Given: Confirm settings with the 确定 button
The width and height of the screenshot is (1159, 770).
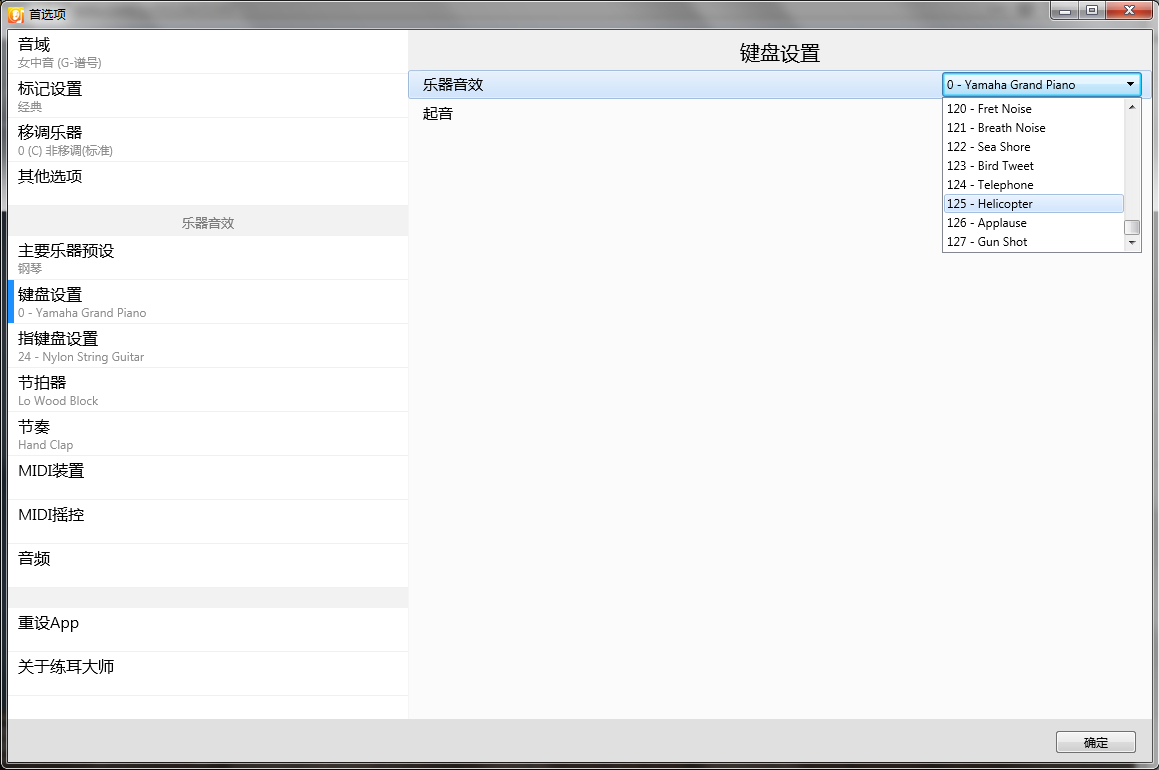Looking at the screenshot, I should point(1095,742).
